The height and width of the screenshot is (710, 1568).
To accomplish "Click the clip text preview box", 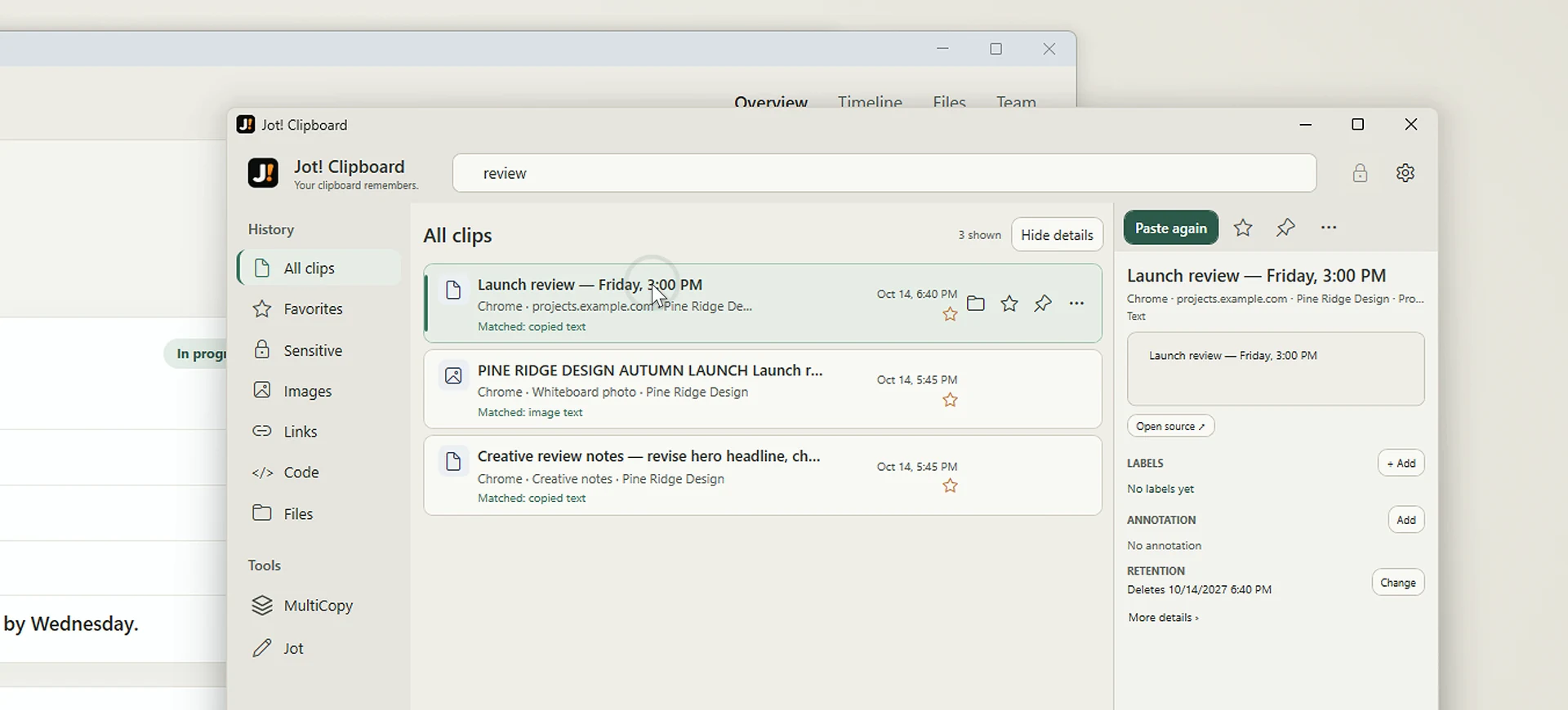I will 1276,369.
